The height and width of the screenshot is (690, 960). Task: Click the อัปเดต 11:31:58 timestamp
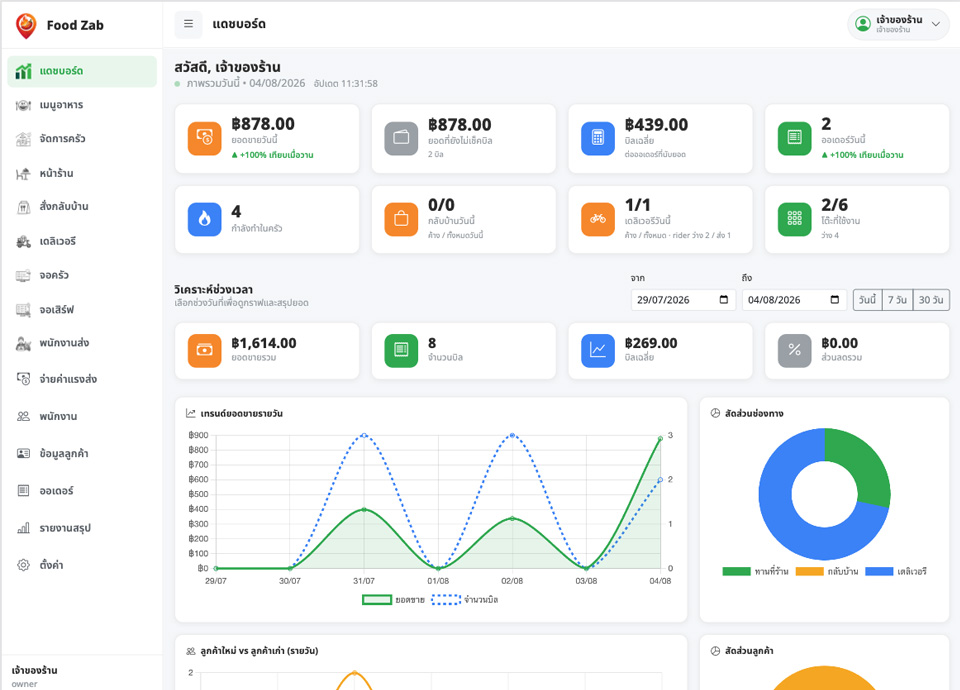[345, 84]
